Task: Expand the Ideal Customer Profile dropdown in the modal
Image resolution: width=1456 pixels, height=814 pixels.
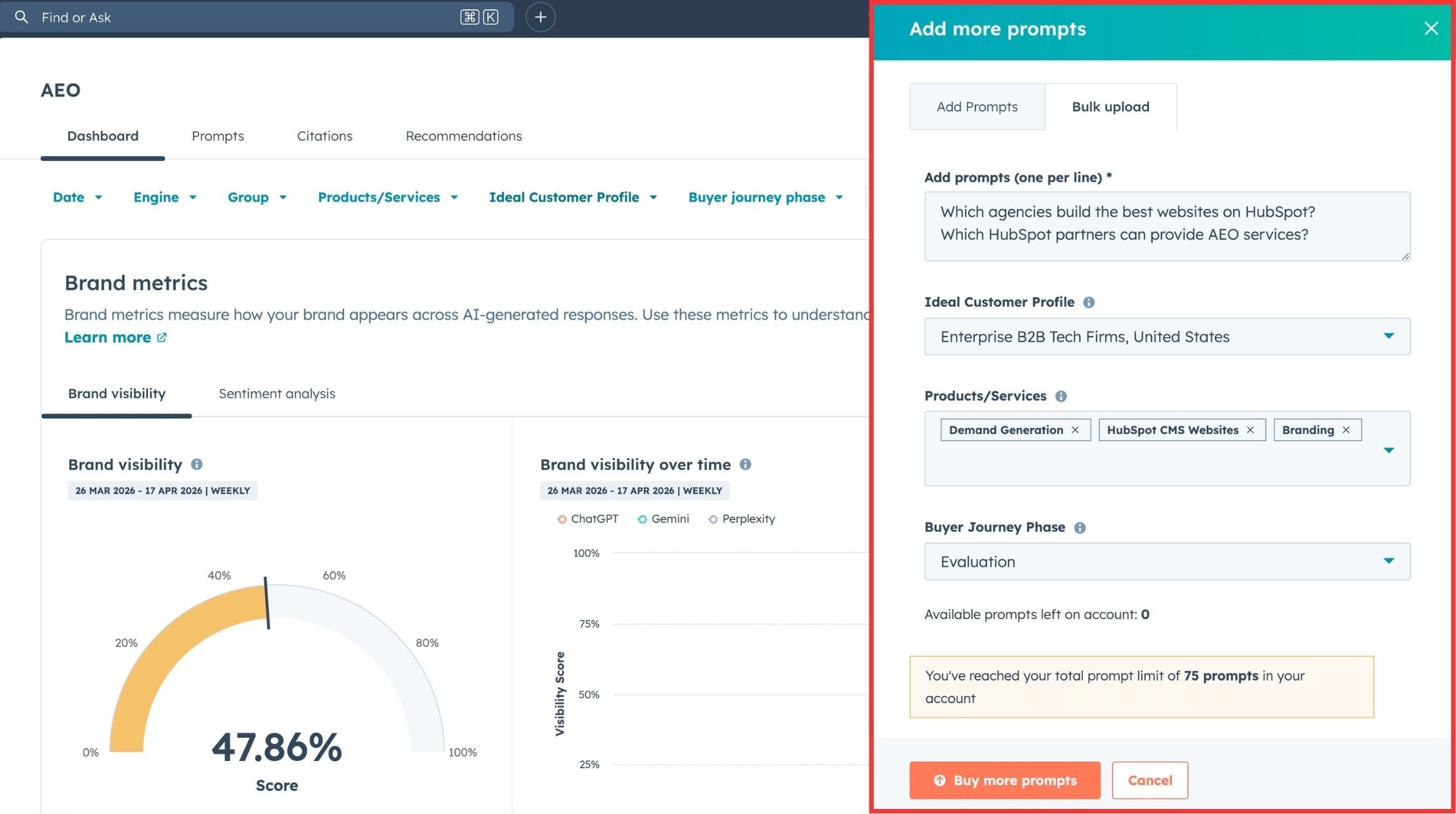Action: [1389, 336]
